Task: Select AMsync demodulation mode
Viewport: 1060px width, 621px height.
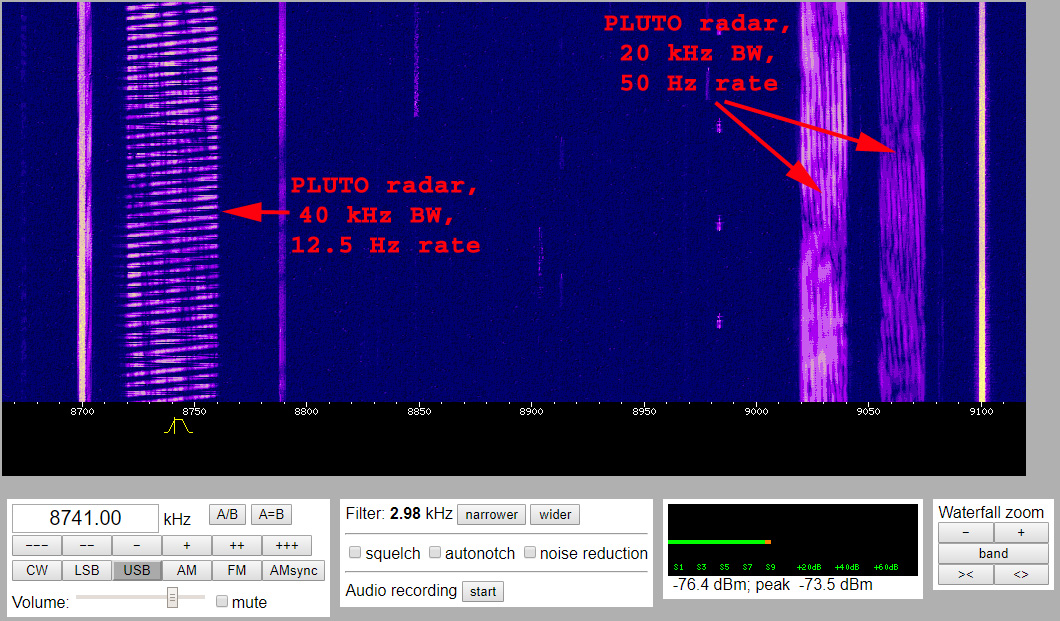Action: pos(293,570)
